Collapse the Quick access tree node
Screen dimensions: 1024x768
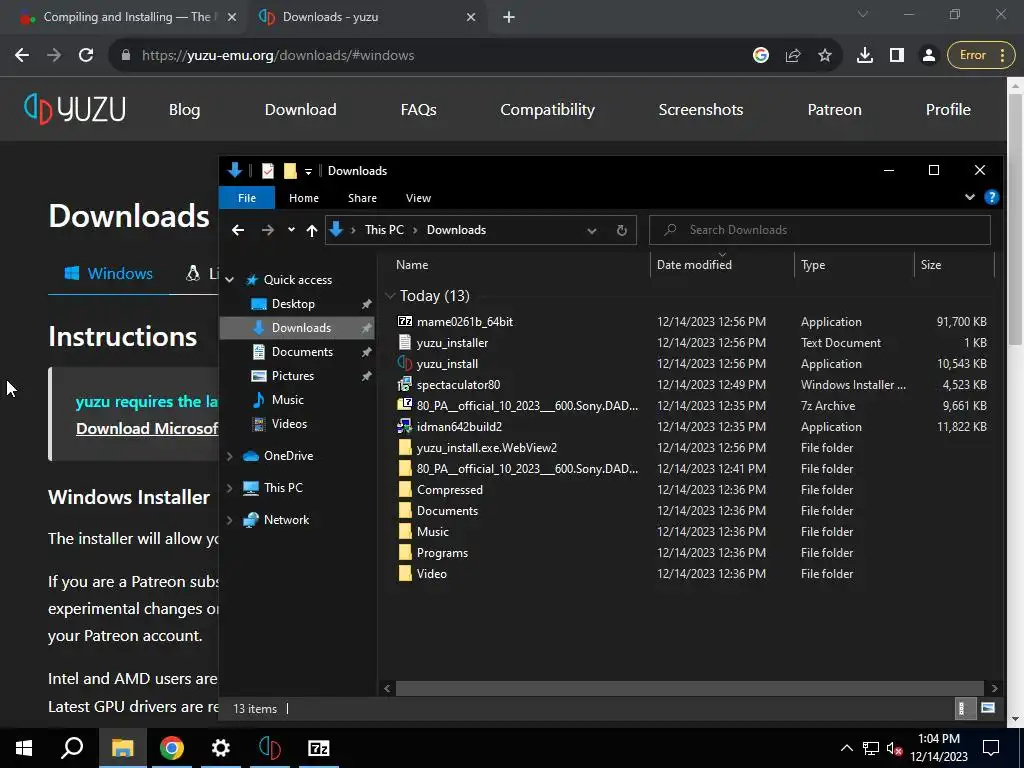click(x=230, y=280)
